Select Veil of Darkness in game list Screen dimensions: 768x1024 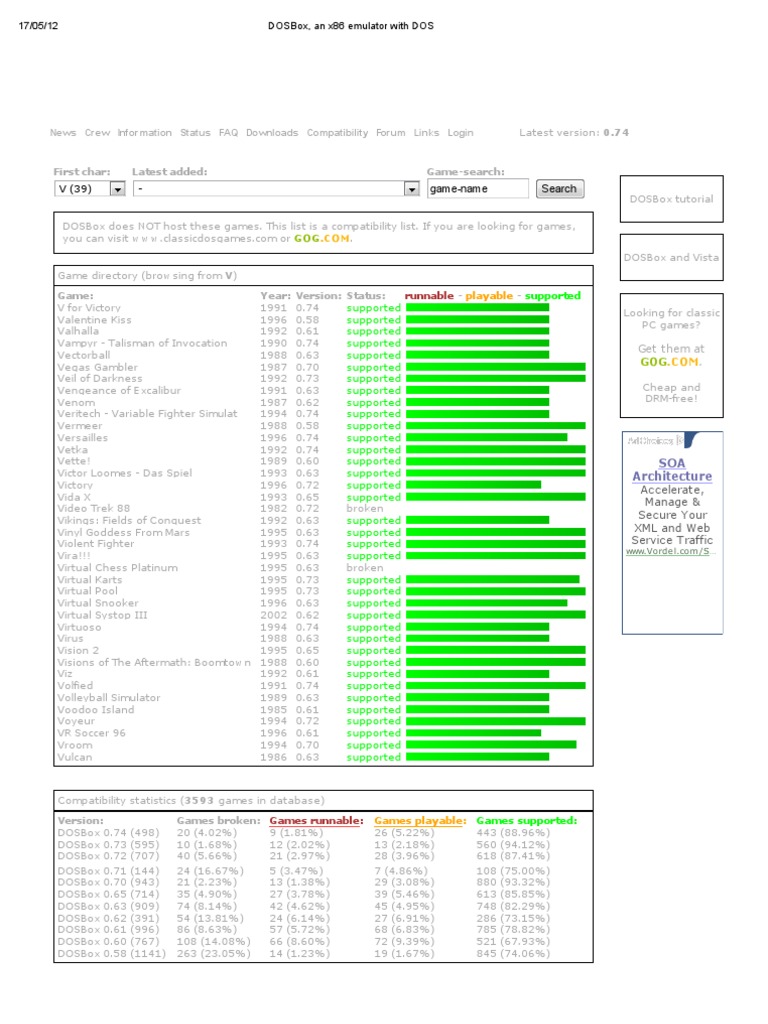pos(100,379)
